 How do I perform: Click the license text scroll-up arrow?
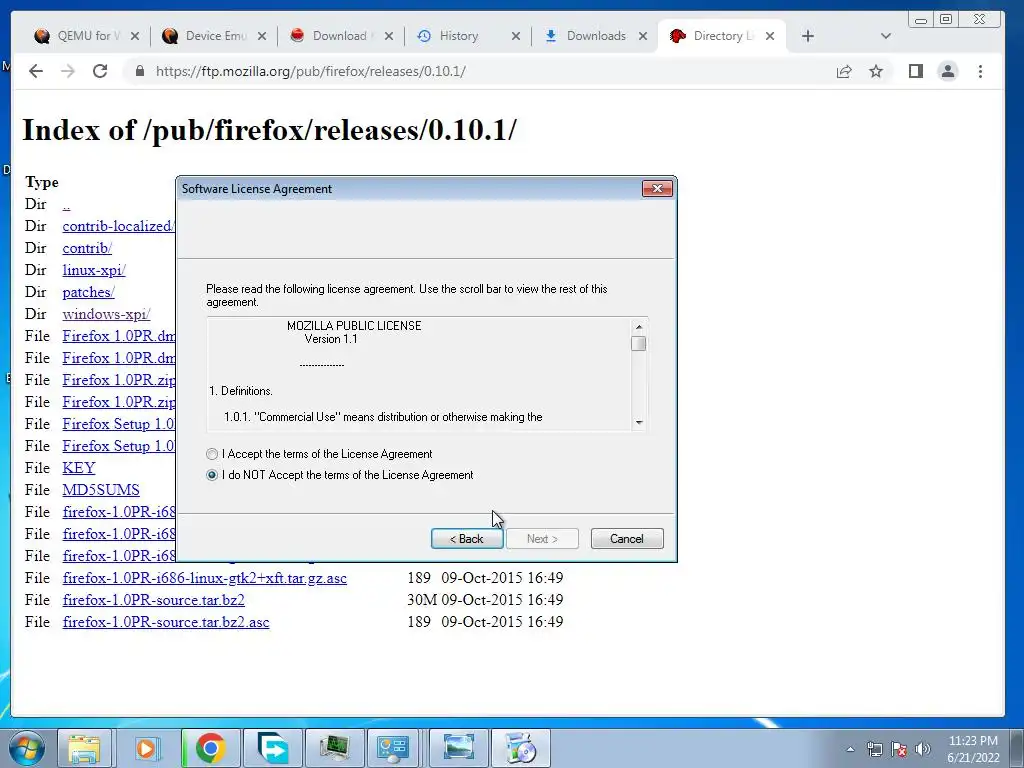coord(639,327)
